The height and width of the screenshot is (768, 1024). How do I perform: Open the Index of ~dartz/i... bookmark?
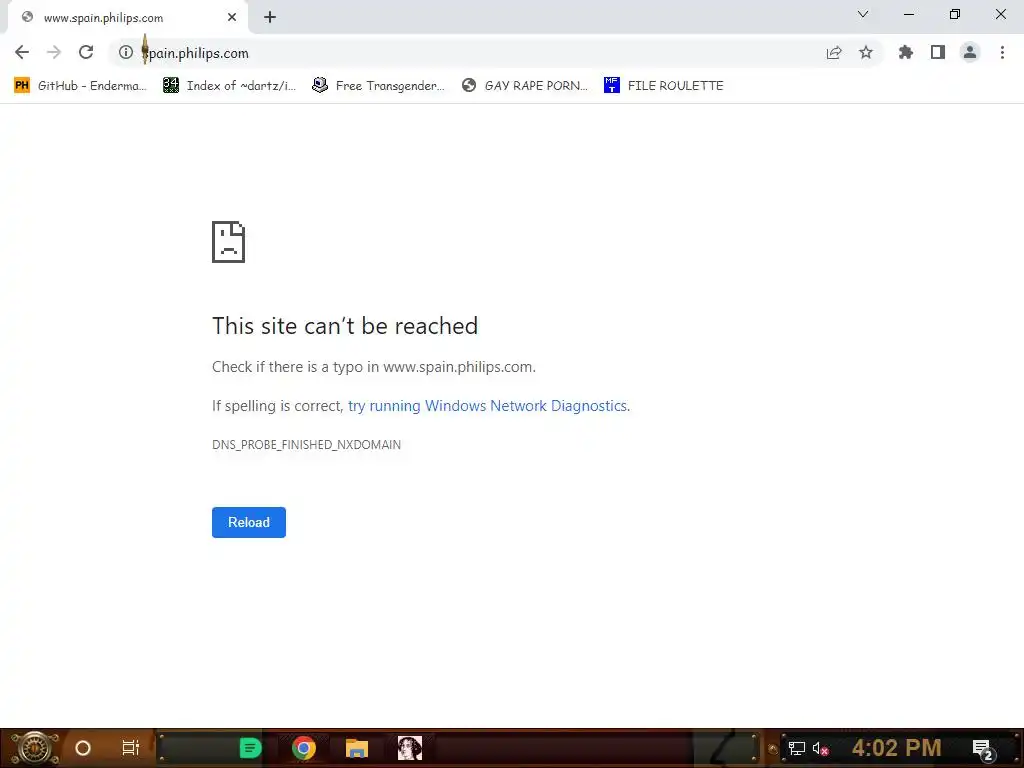click(229, 86)
